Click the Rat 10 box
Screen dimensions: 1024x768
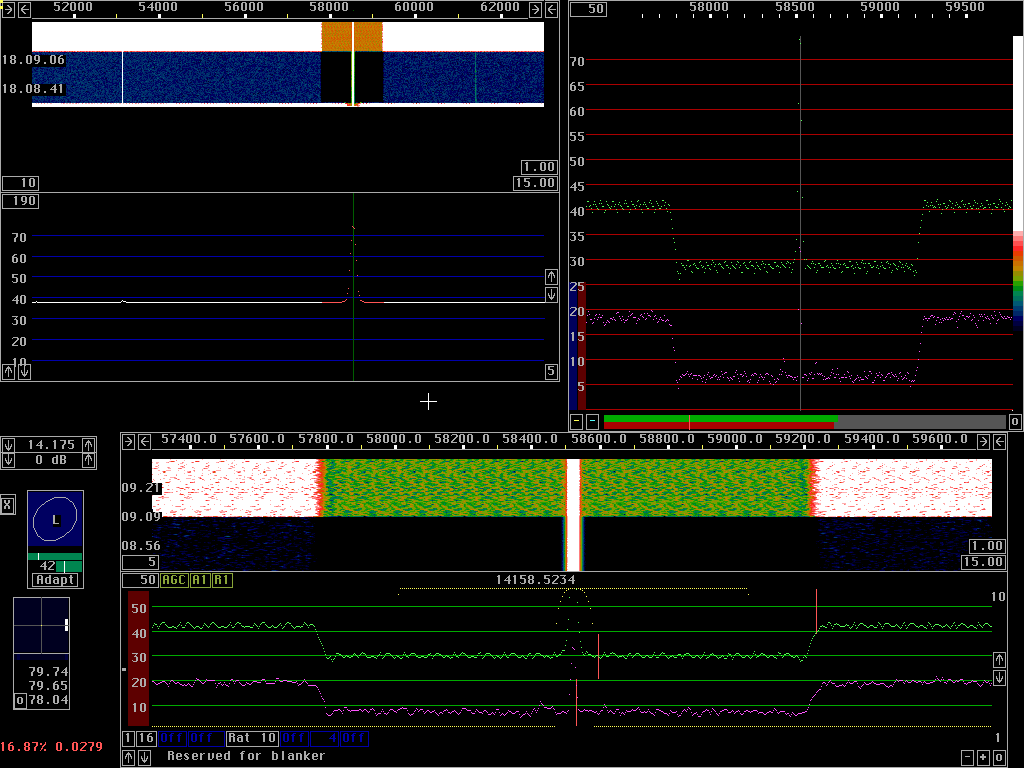pos(252,739)
